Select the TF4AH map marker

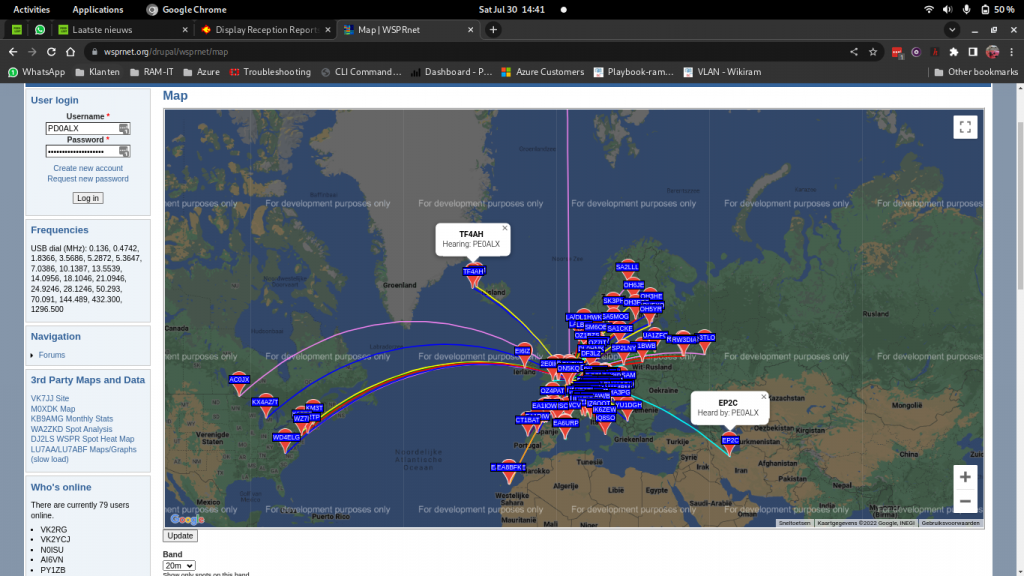[473, 277]
